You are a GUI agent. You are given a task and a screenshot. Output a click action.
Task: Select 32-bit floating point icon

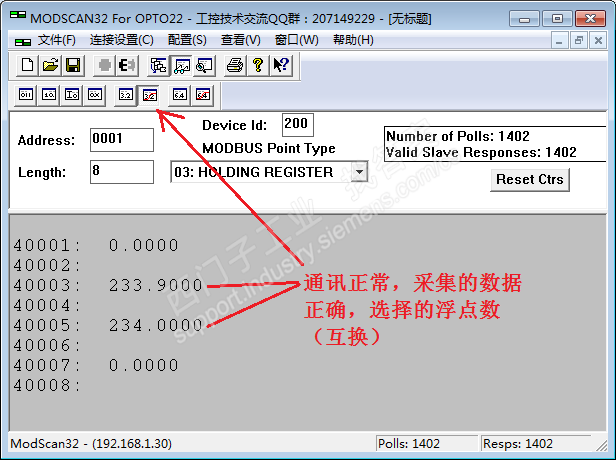[126, 95]
